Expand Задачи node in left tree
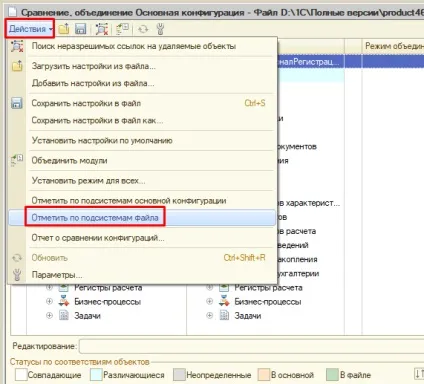This screenshot has height=384, width=424. pos(49,315)
